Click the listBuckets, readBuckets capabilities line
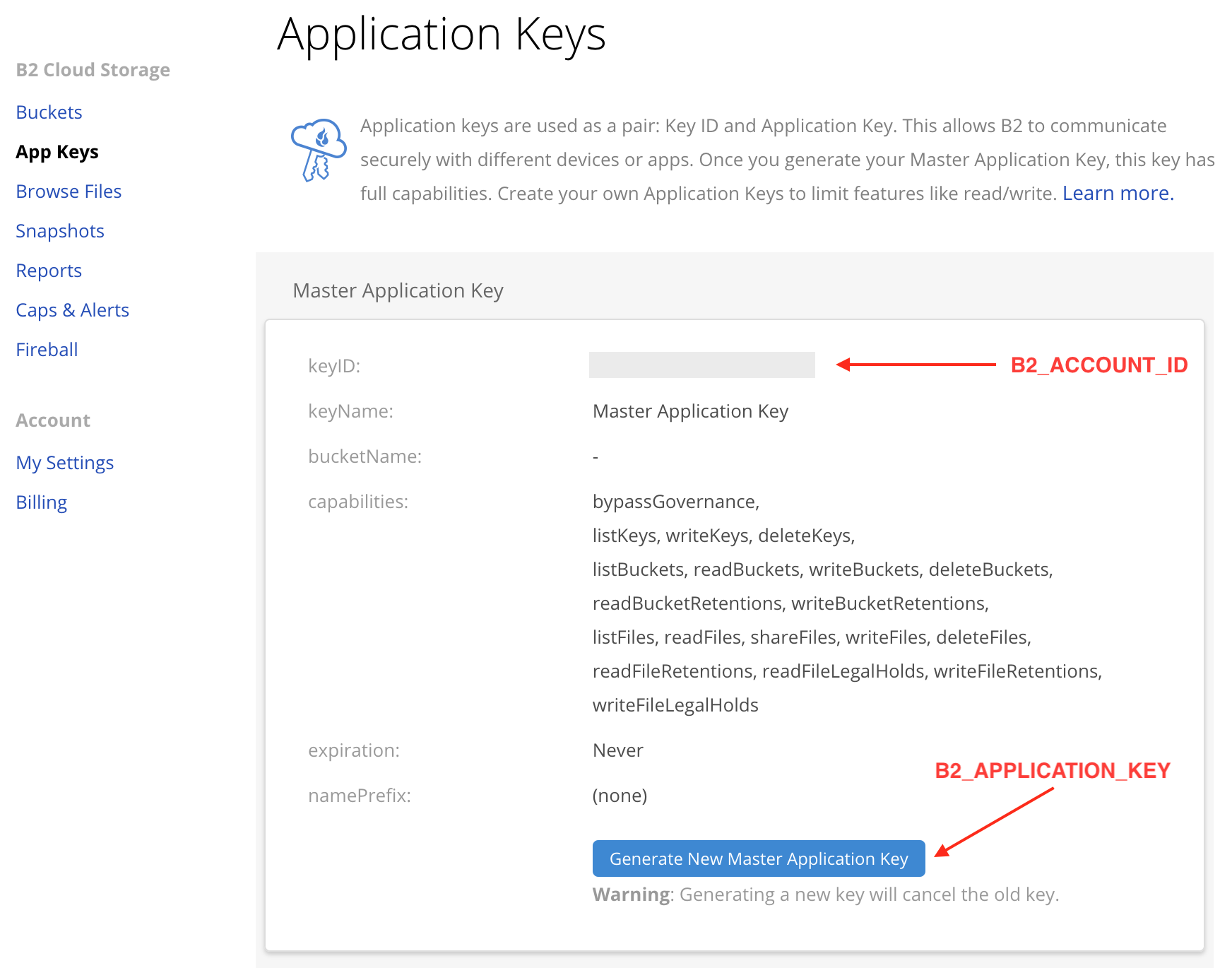This screenshot has height=968, width=1232. (x=823, y=569)
